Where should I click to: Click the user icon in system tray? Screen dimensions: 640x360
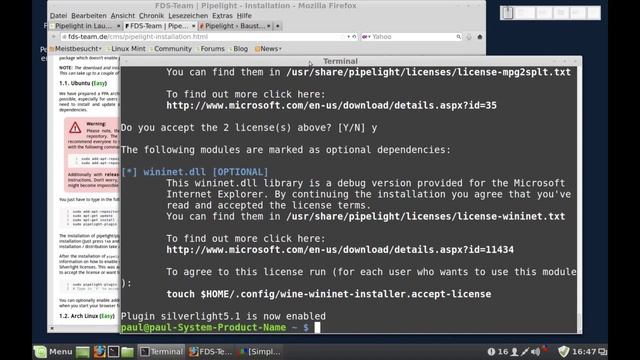tap(514, 351)
